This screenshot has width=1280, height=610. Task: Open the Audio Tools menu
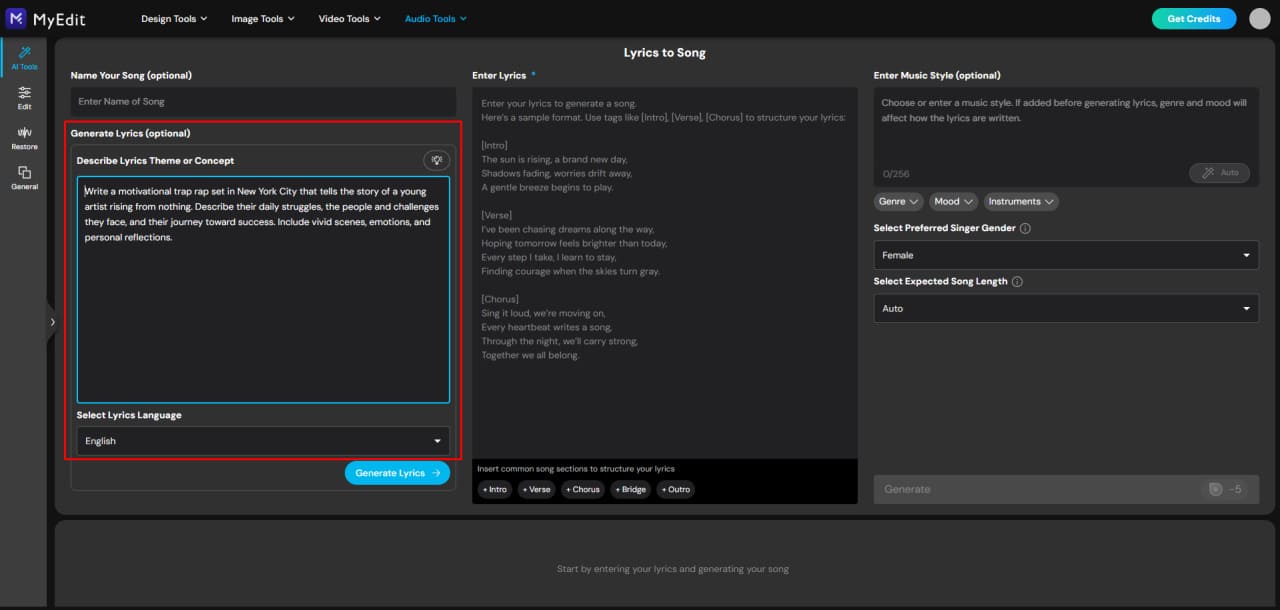(435, 18)
